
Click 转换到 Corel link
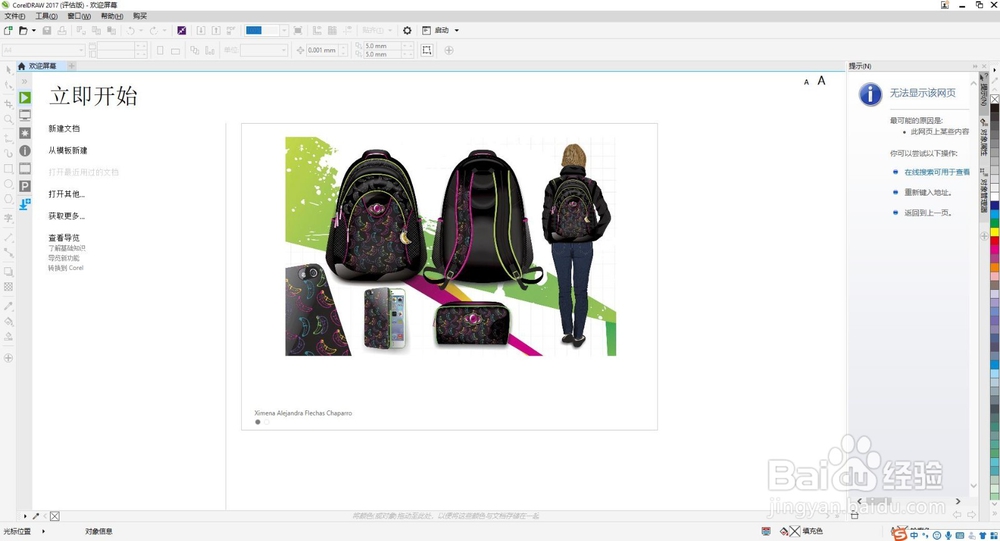click(66, 268)
